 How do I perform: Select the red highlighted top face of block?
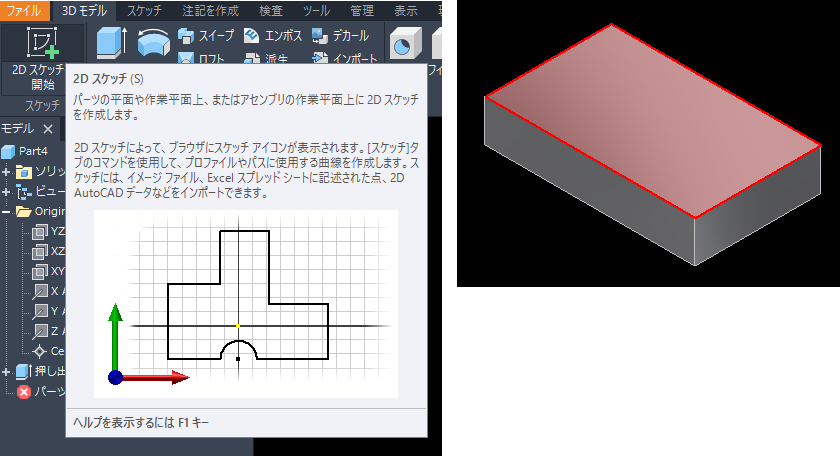[x=652, y=121]
